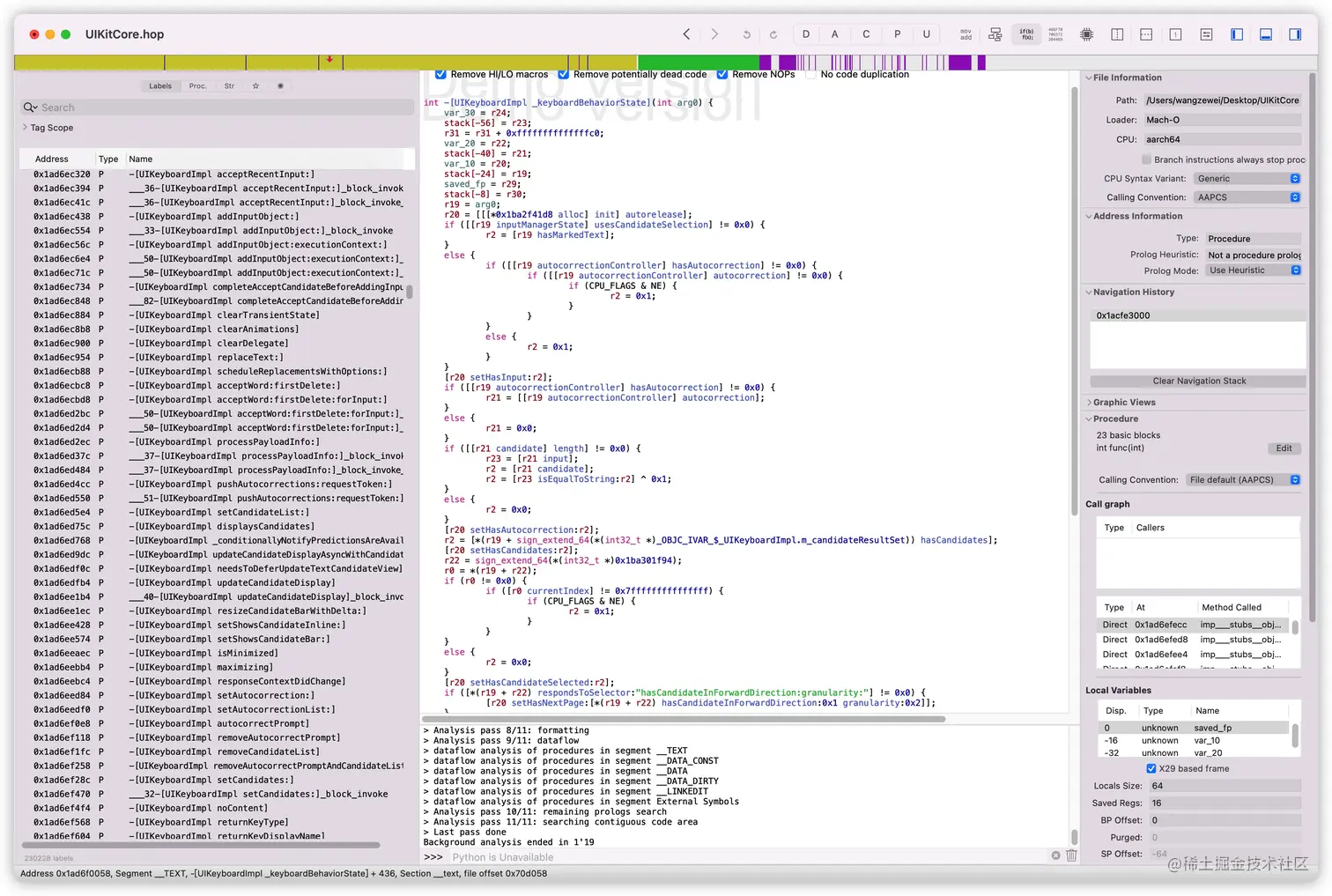Show starred labels tab (star icon)

[255, 86]
